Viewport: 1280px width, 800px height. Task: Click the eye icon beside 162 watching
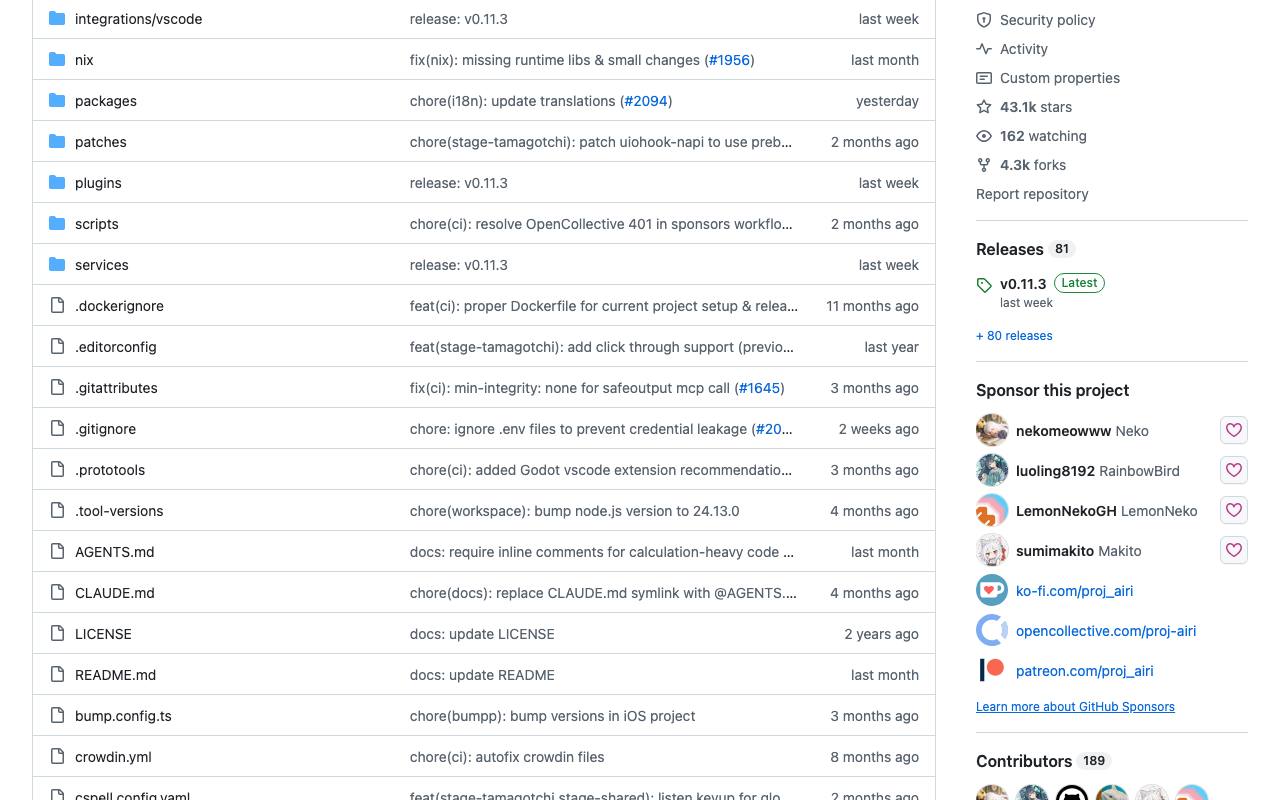coord(984,136)
